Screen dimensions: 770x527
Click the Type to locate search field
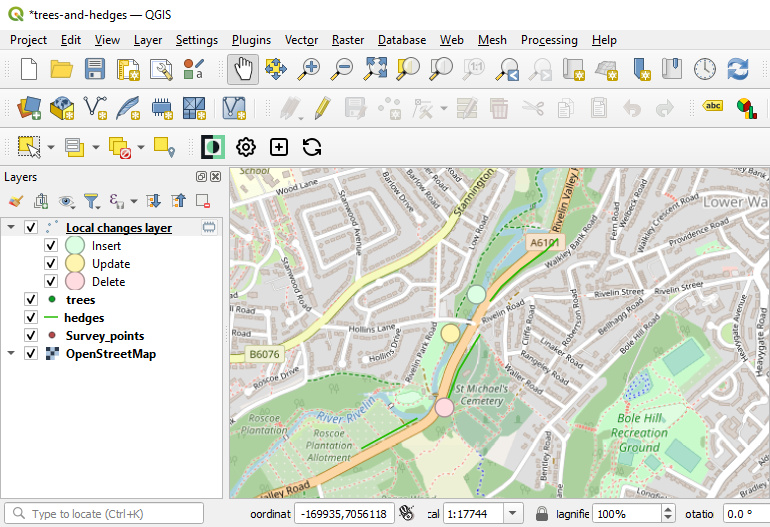tap(104, 514)
